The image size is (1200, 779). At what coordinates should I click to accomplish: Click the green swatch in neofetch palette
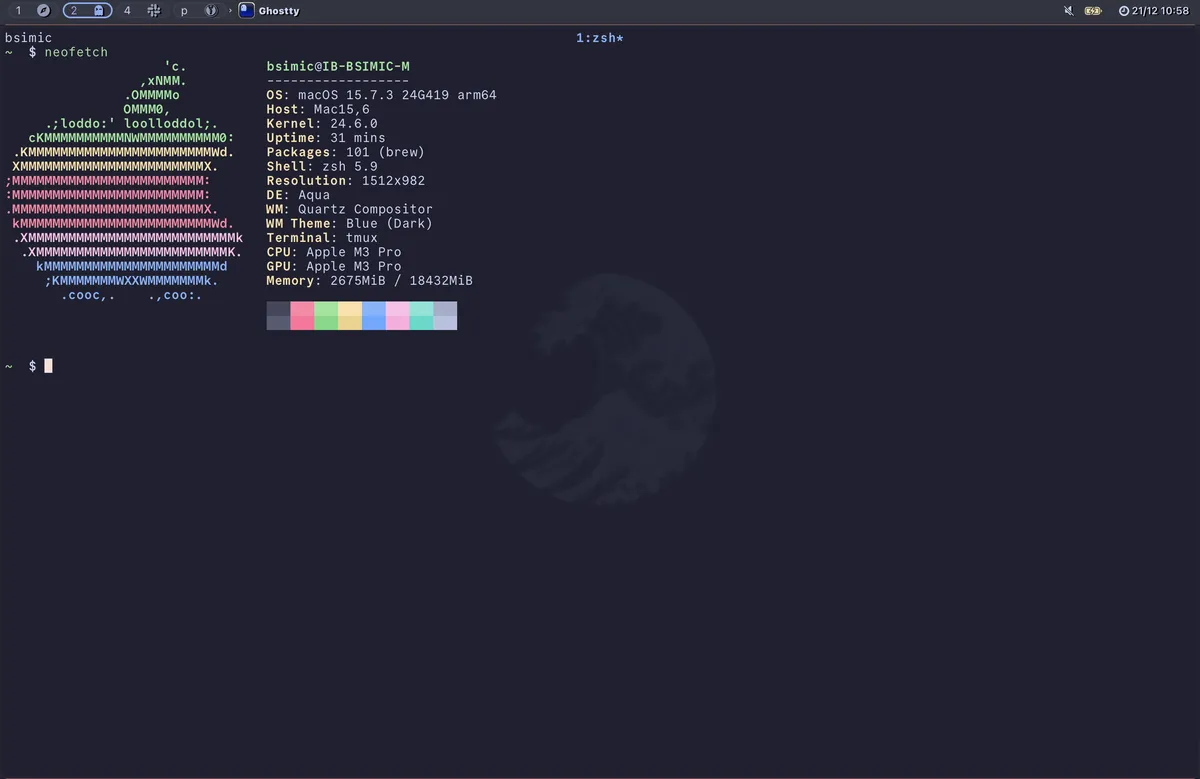tap(326, 316)
